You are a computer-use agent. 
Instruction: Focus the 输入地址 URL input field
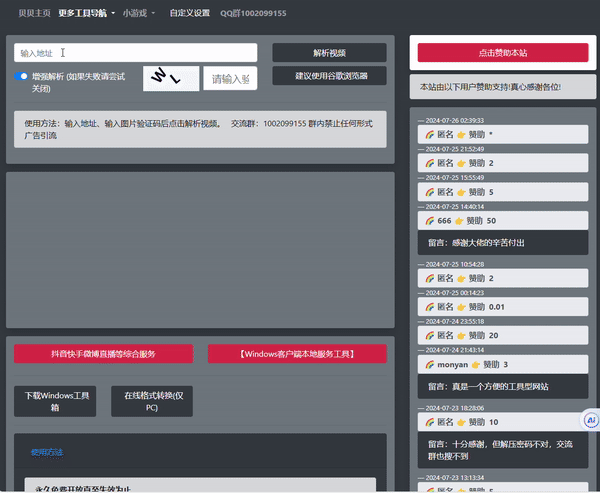pos(136,53)
